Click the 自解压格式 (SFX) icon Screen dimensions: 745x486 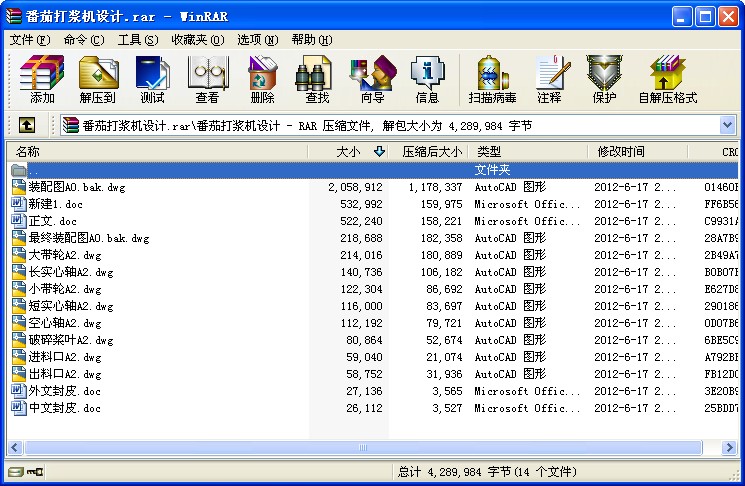pos(668,79)
